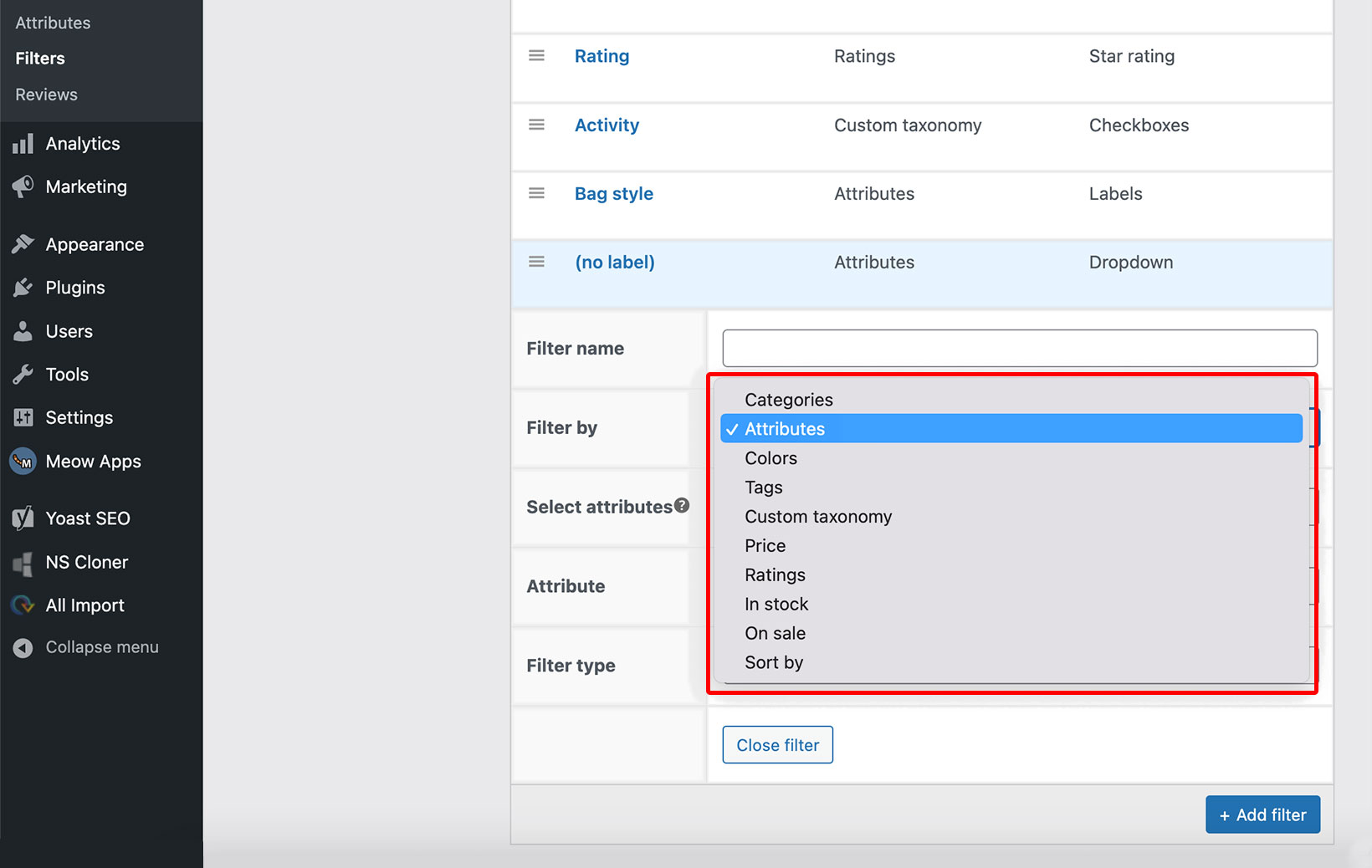Image resolution: width=1372 pixels, height=868 pixels.
Task: Open Users via the person icon
Action: tap(23, 330)
